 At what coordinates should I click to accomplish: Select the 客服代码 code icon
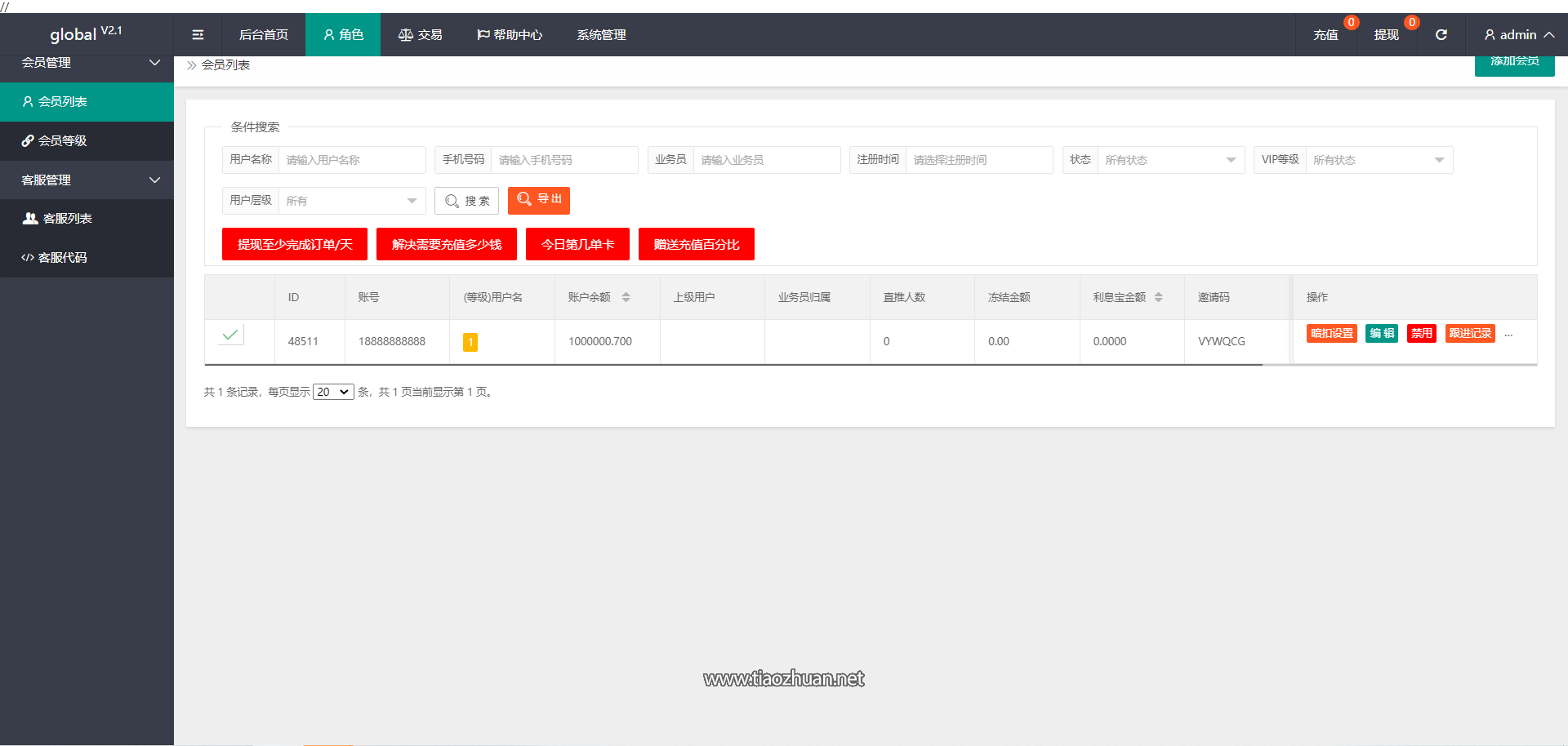[x=27, y=257]
